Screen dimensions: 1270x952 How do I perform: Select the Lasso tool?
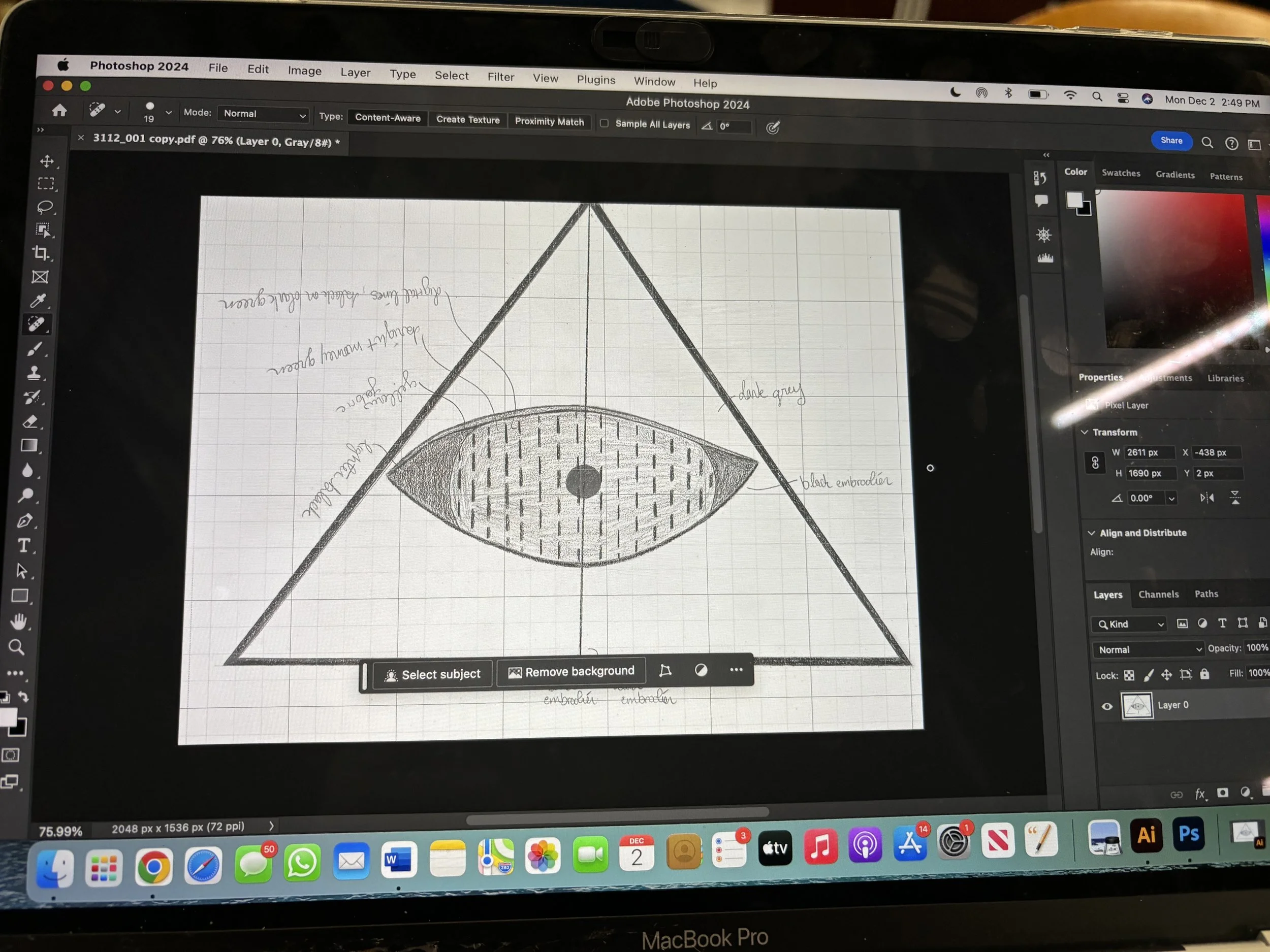45,207
